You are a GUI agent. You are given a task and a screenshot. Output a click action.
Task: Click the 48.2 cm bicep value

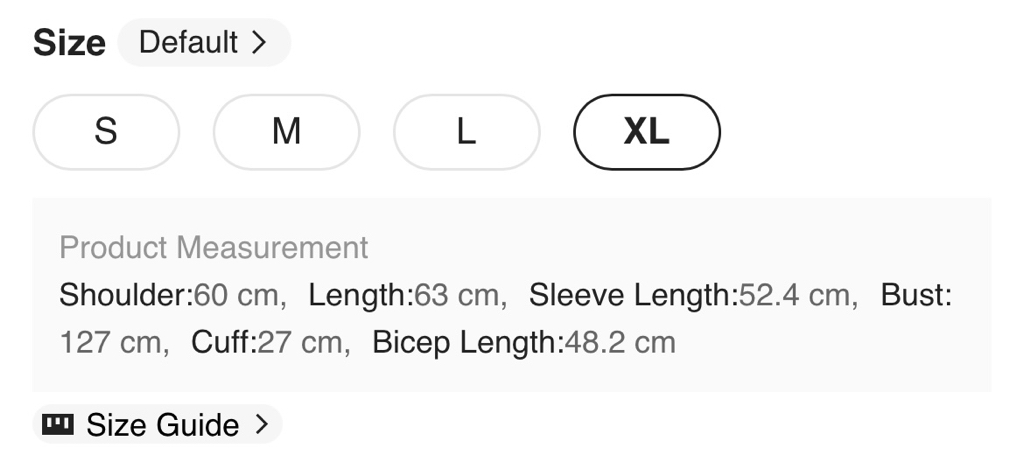[621, 343]
